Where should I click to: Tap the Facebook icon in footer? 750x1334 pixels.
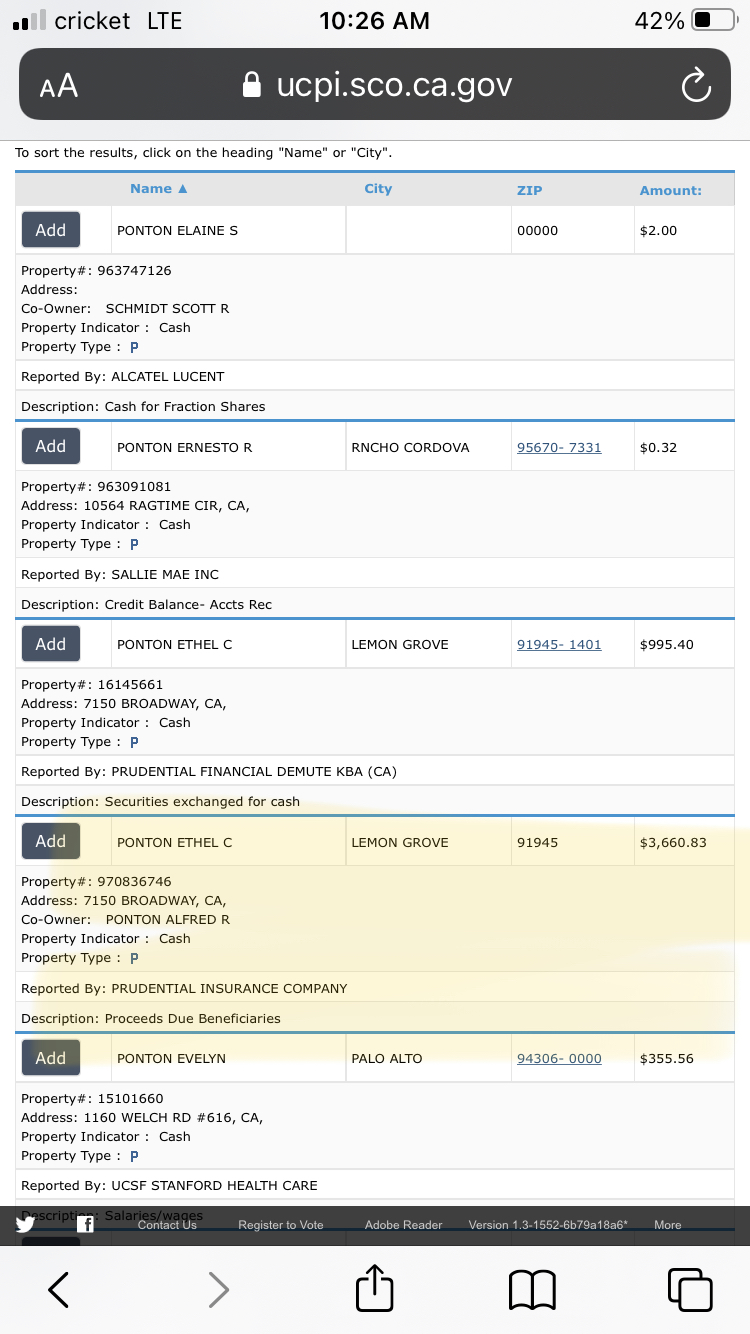tap(86, 1225)
